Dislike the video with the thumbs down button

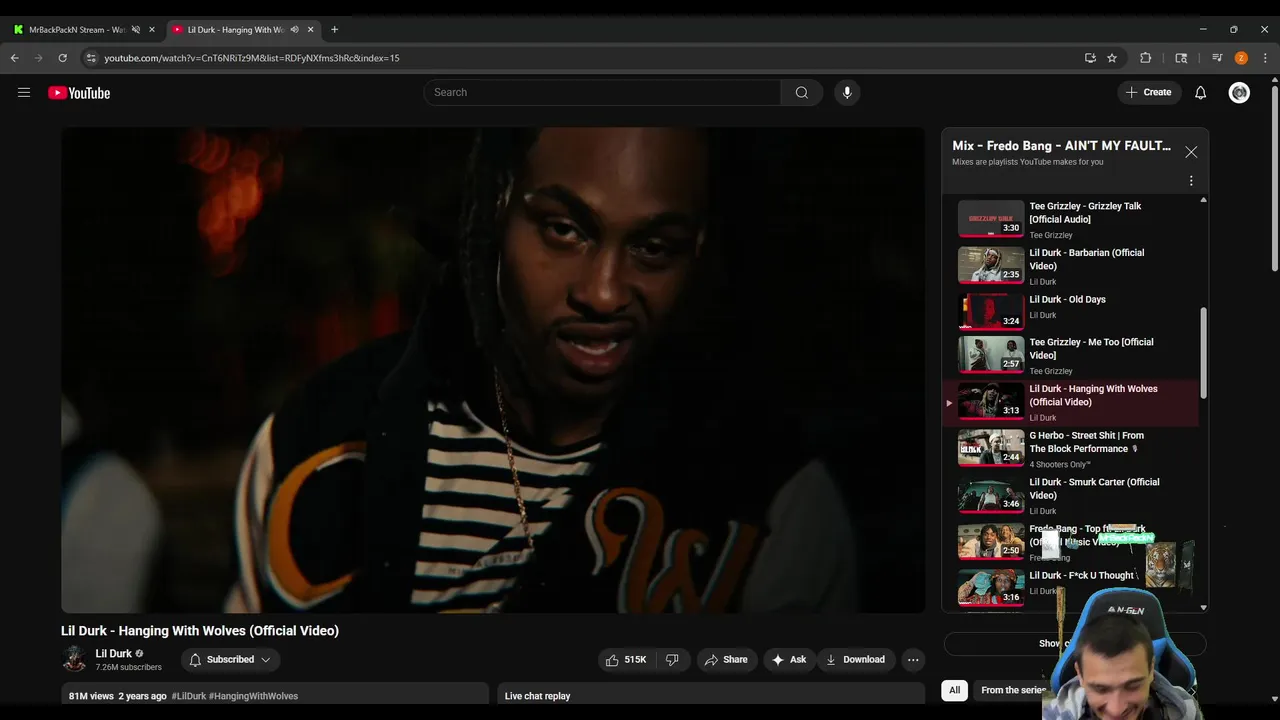tap(672, 660)
